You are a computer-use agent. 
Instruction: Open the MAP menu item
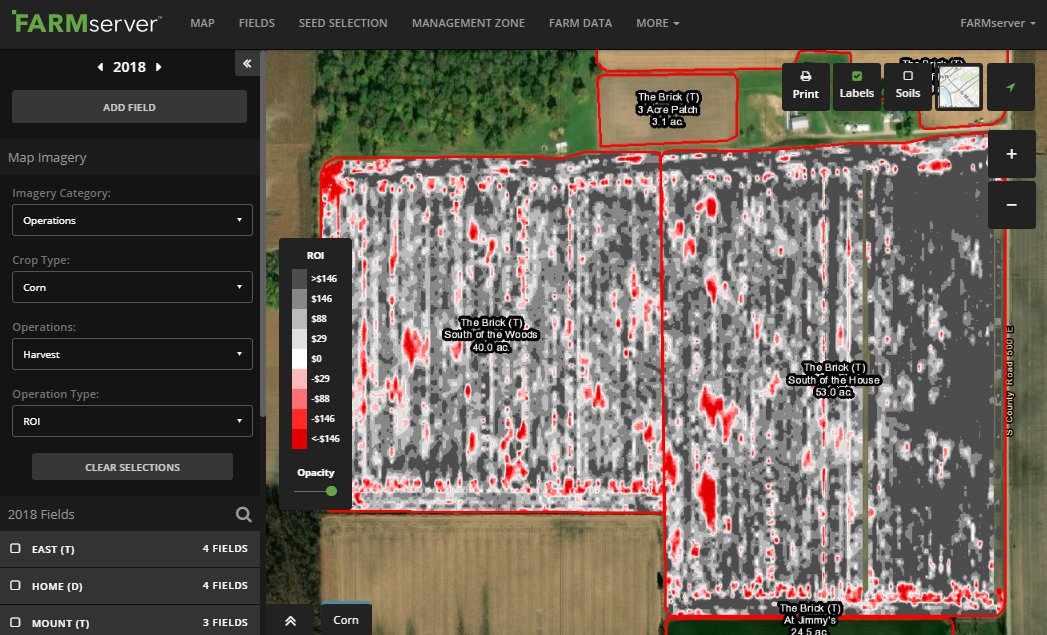coord(202,23)
